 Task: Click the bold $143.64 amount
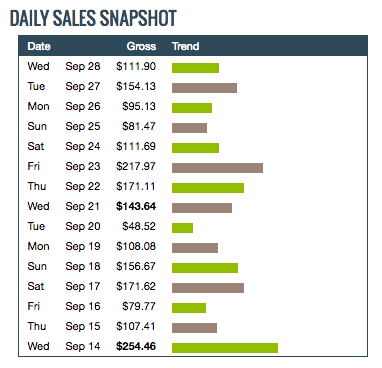click(x=136, y=206)
